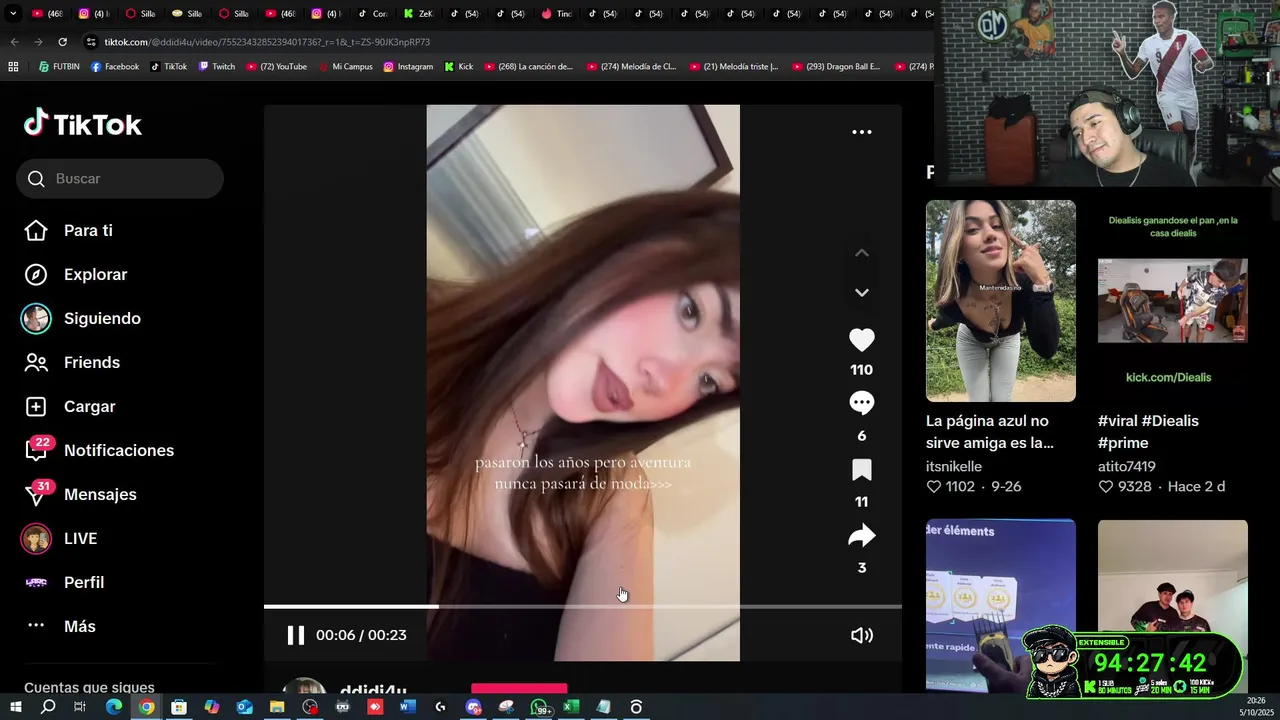Mute the video with speaker icon
This screenshot has width=1280, height=720.
point(861,635)
